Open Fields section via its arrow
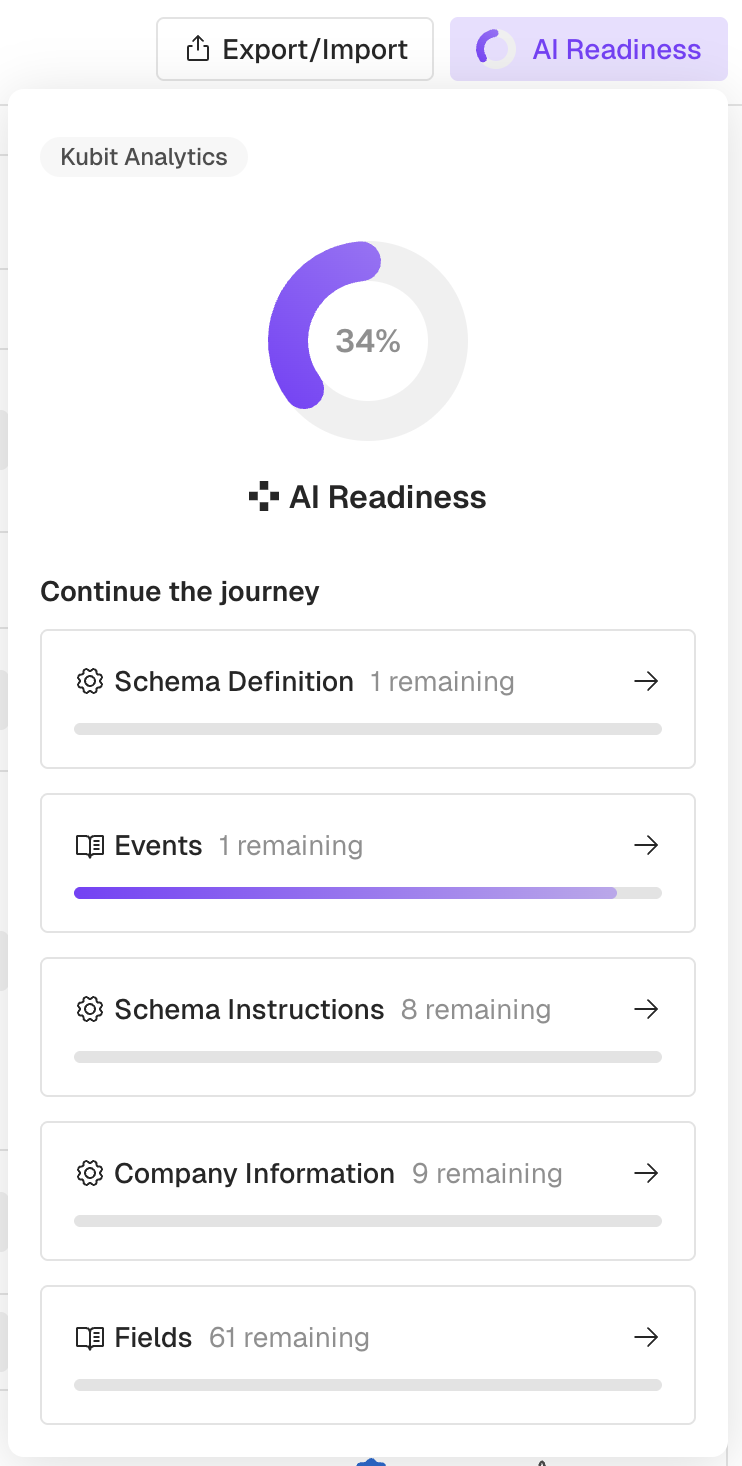Screen dimensions: 742x1466 [x=646, y=1338]
